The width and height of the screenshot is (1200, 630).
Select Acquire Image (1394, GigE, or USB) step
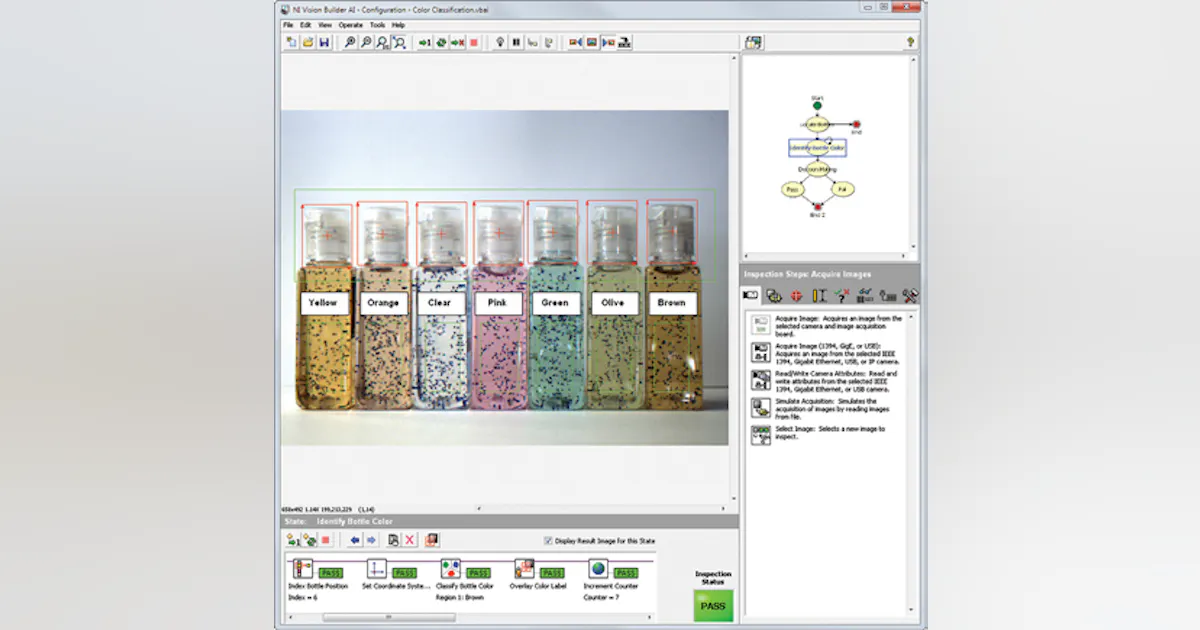[761, 352]
